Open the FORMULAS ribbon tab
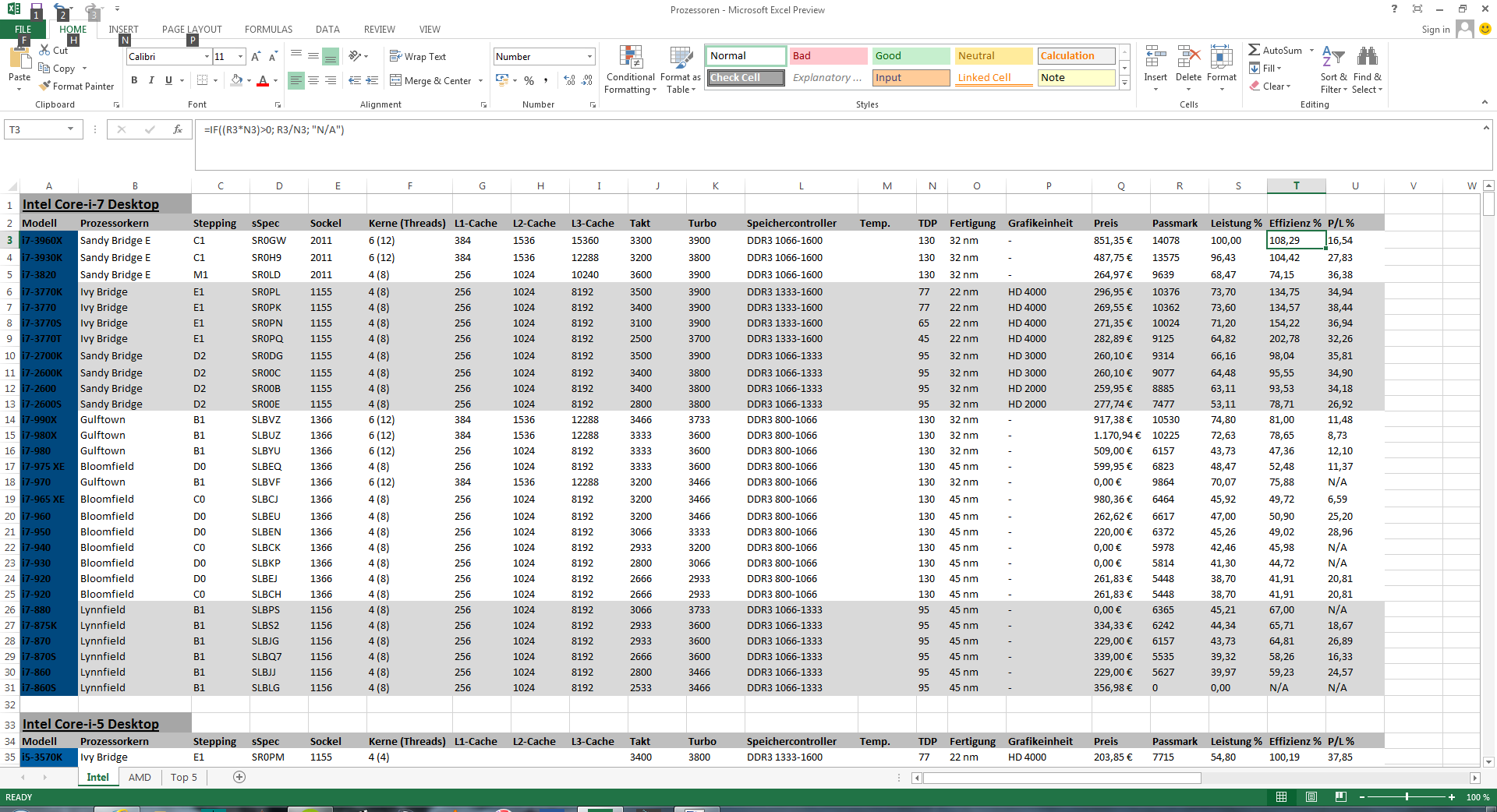Screen dimensions: 1497x812 click(x=268, y=30)
